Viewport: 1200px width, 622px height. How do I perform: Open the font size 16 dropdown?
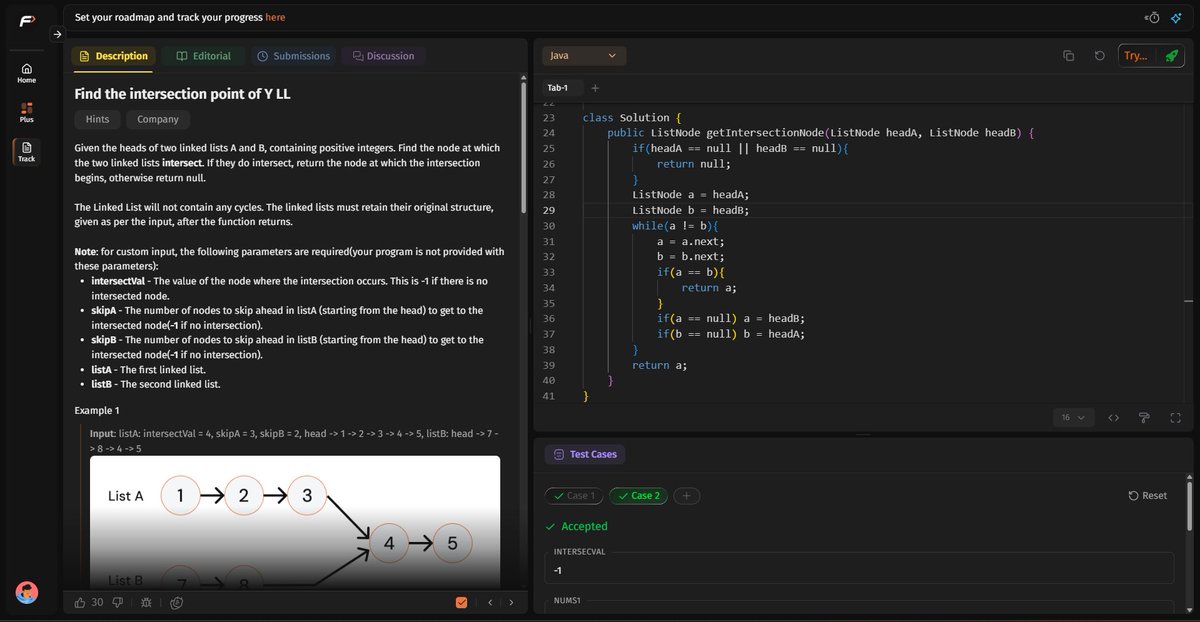point(1073,417)
